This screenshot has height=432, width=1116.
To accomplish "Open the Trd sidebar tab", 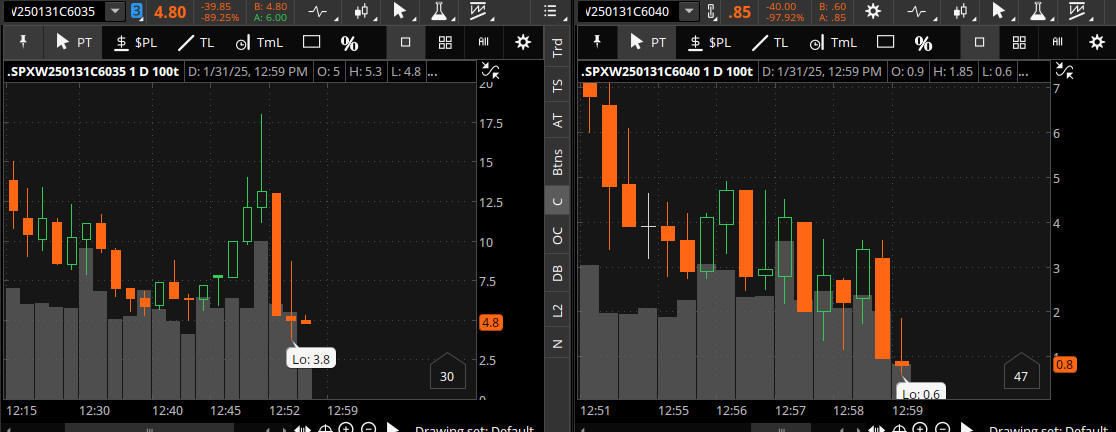I will (x=557, y=47).
